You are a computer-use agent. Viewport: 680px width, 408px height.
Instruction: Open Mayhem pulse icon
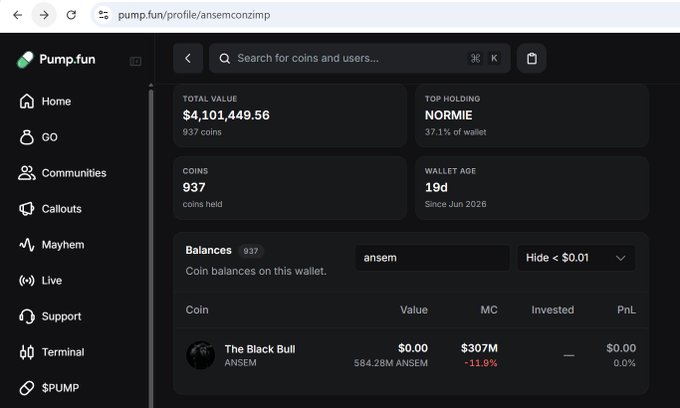point(26,245)
